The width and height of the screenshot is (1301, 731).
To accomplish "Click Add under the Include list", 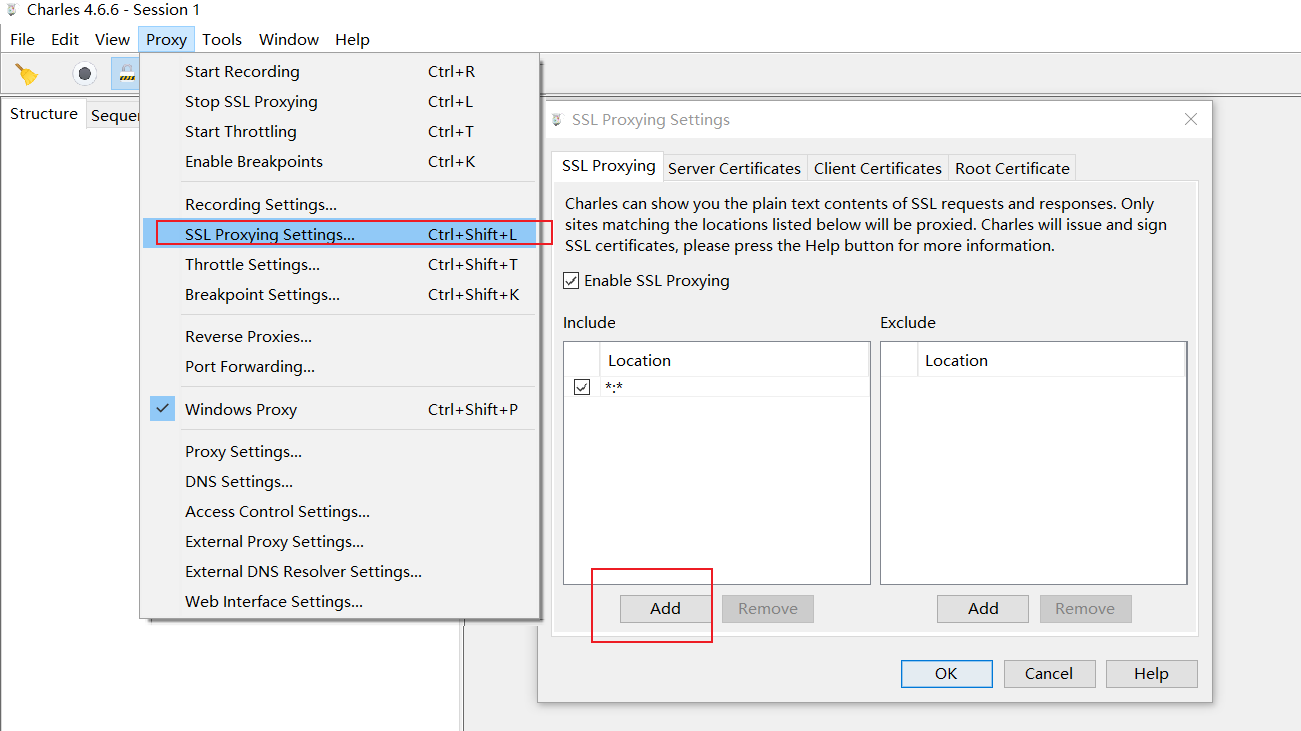I will [x=665, y=609].
